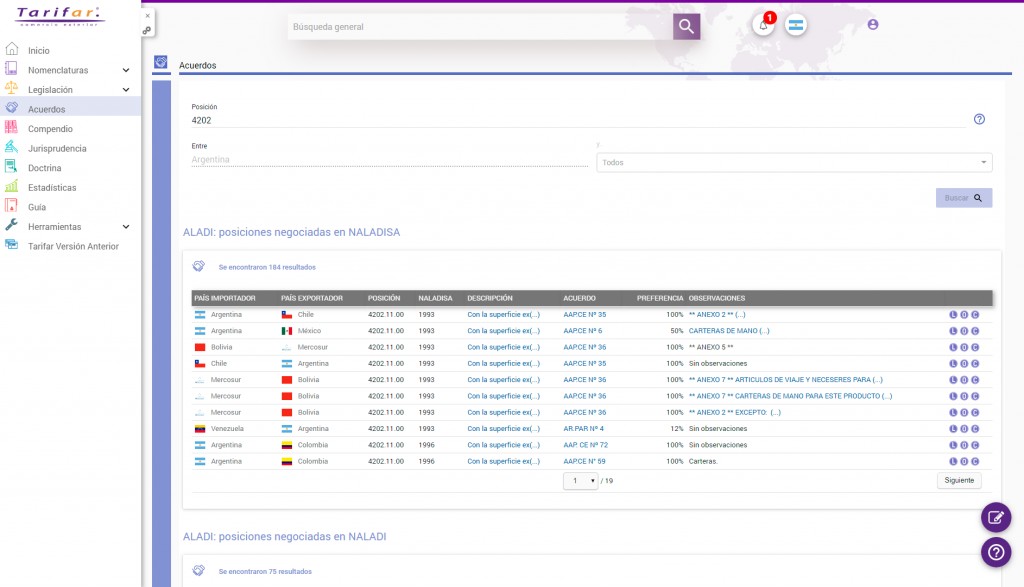Open the notifications bell
This screenshot has width=1024, height=587.
763,25
